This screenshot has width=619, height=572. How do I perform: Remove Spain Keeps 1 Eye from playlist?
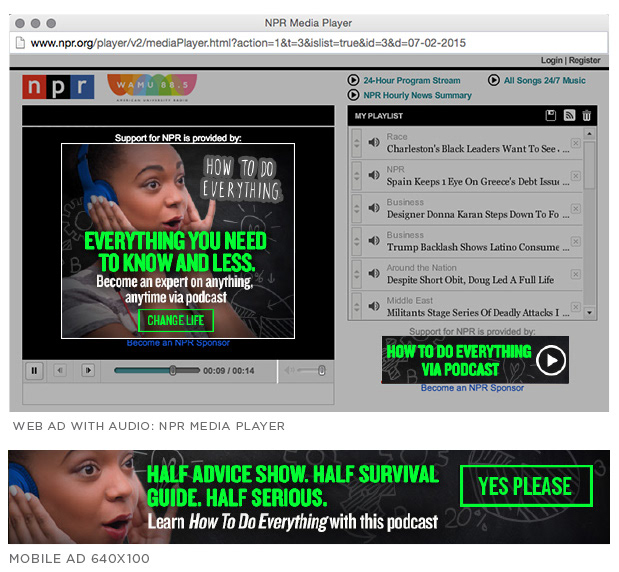(576, 176)
